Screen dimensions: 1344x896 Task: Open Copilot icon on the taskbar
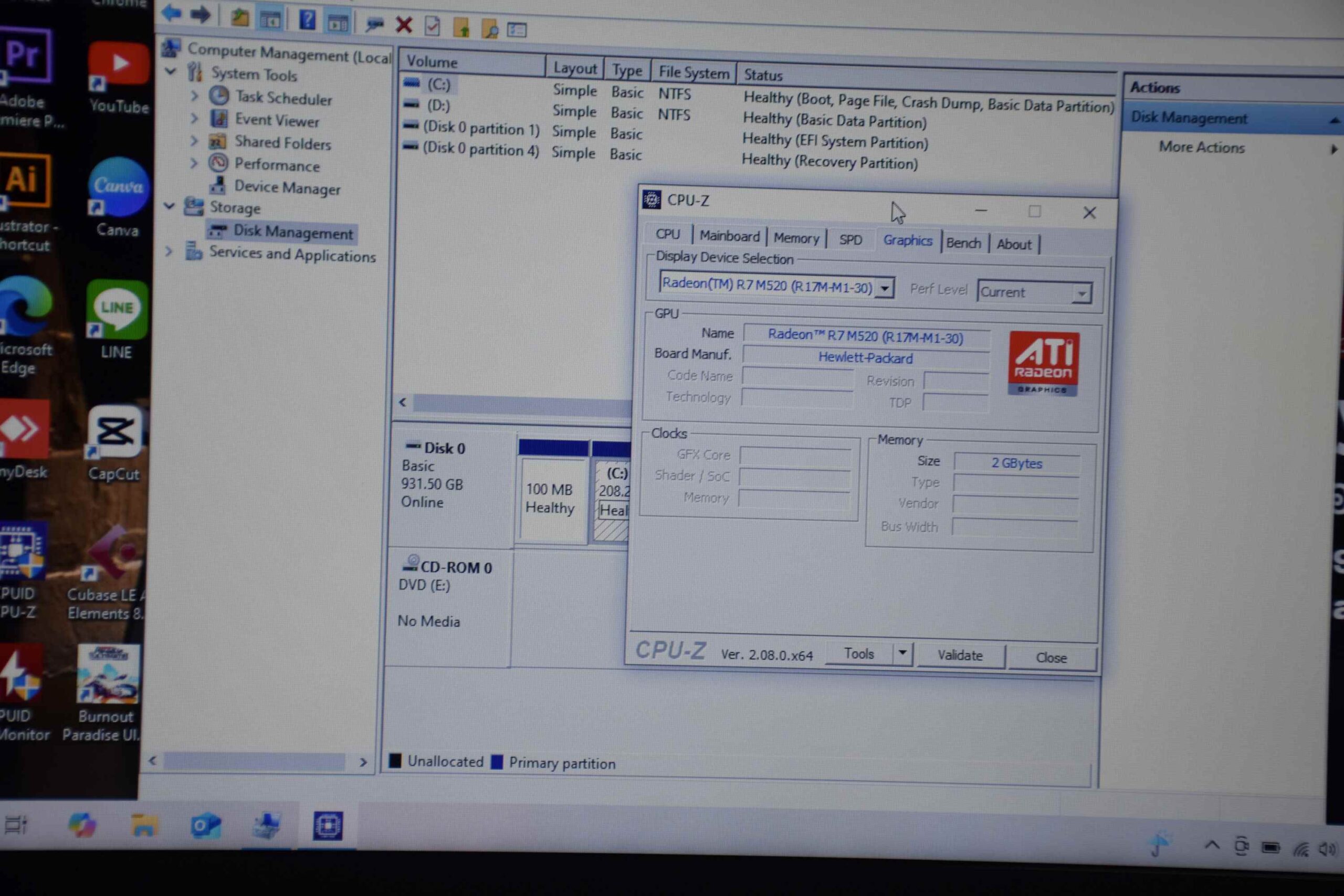[82, 825]
